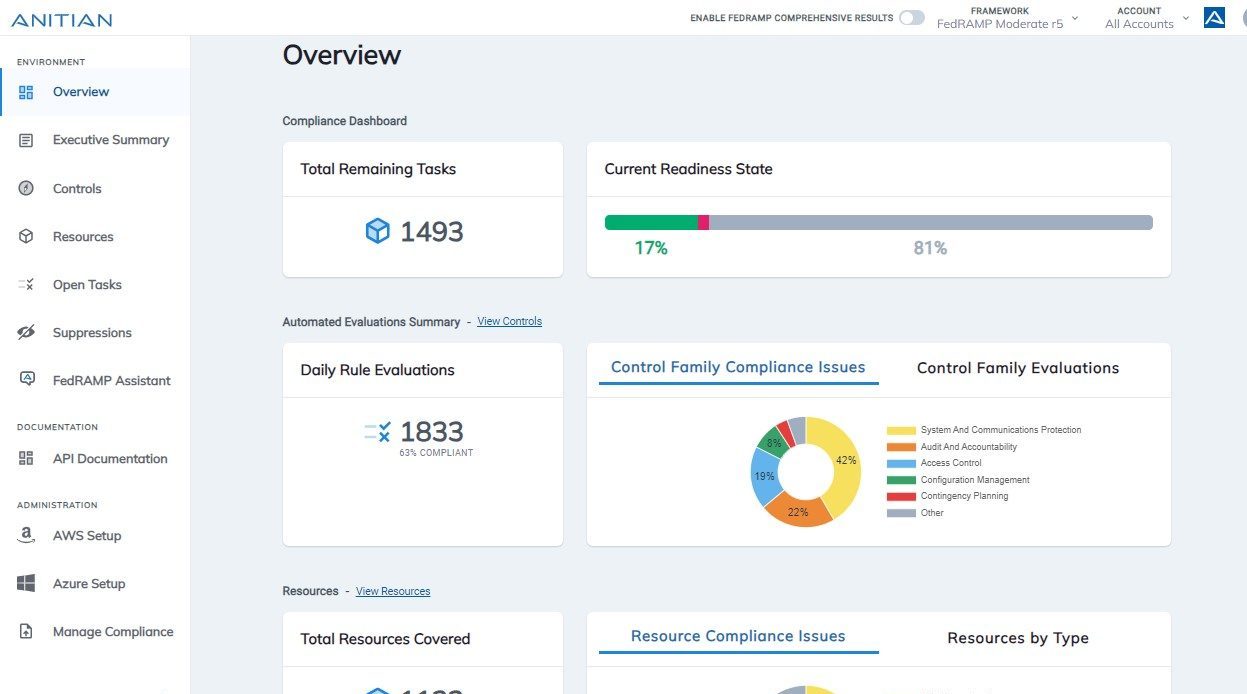
Task: Click the 1493 remaining tasks number
Action: coord(432,232)
